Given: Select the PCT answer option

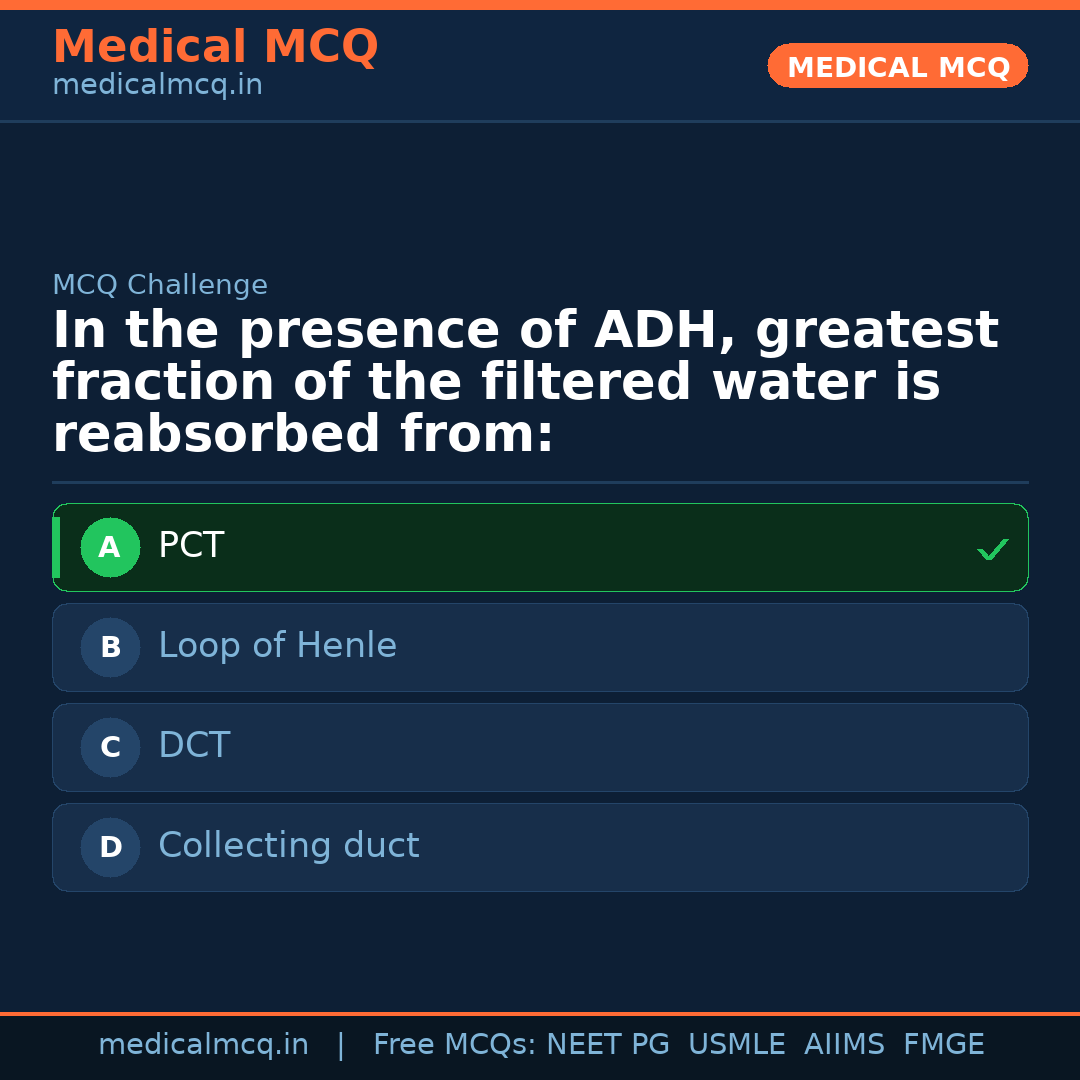Looking at the screenshot, I should [x=540, y=547].
